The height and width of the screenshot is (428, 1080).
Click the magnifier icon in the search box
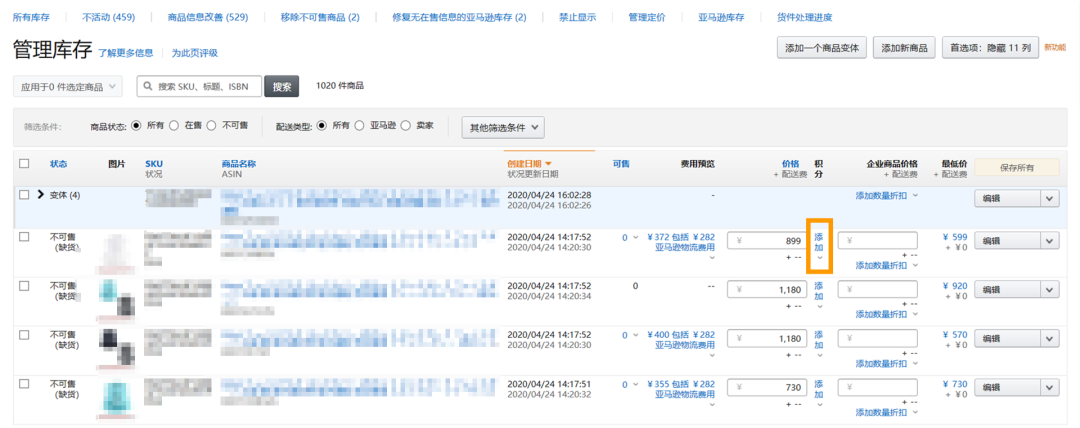[148, 87]
